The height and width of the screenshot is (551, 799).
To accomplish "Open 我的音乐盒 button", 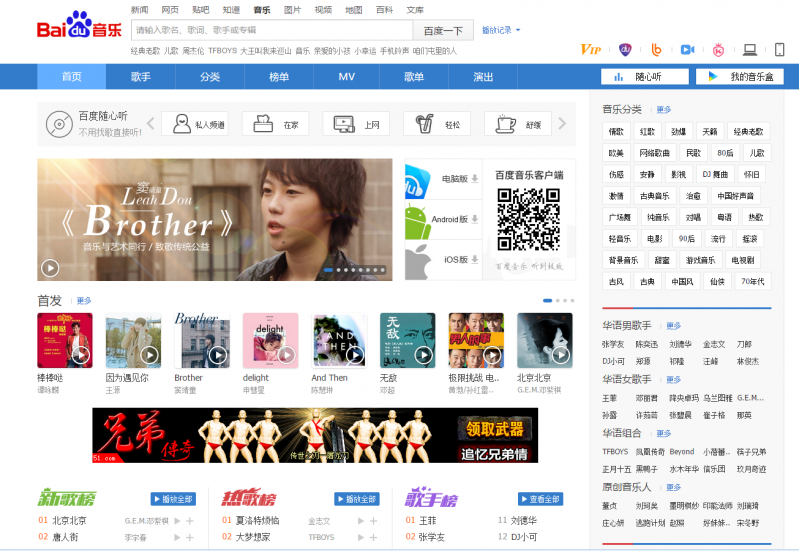I will (740, 76).
